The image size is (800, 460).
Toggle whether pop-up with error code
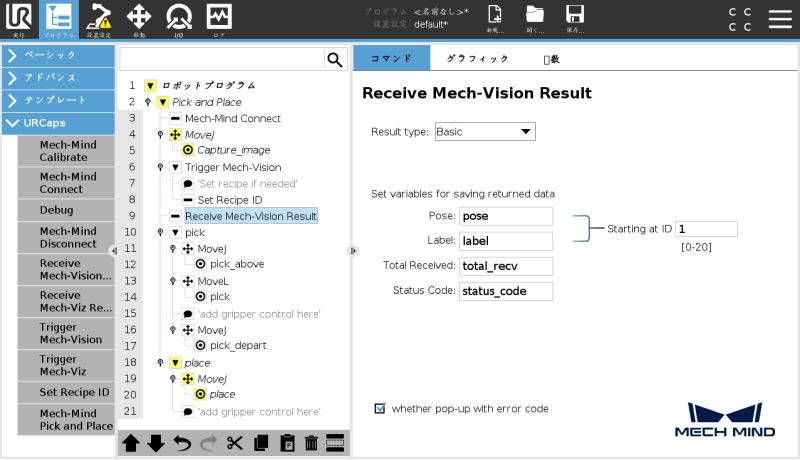(380, 408)
